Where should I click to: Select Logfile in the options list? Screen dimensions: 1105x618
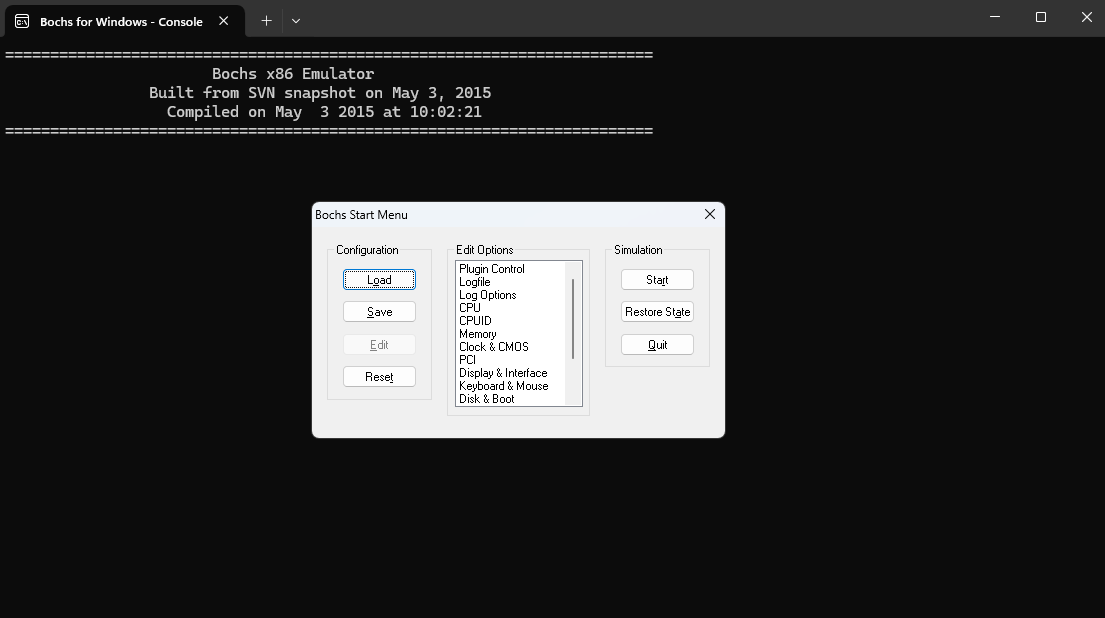point(475,282)
